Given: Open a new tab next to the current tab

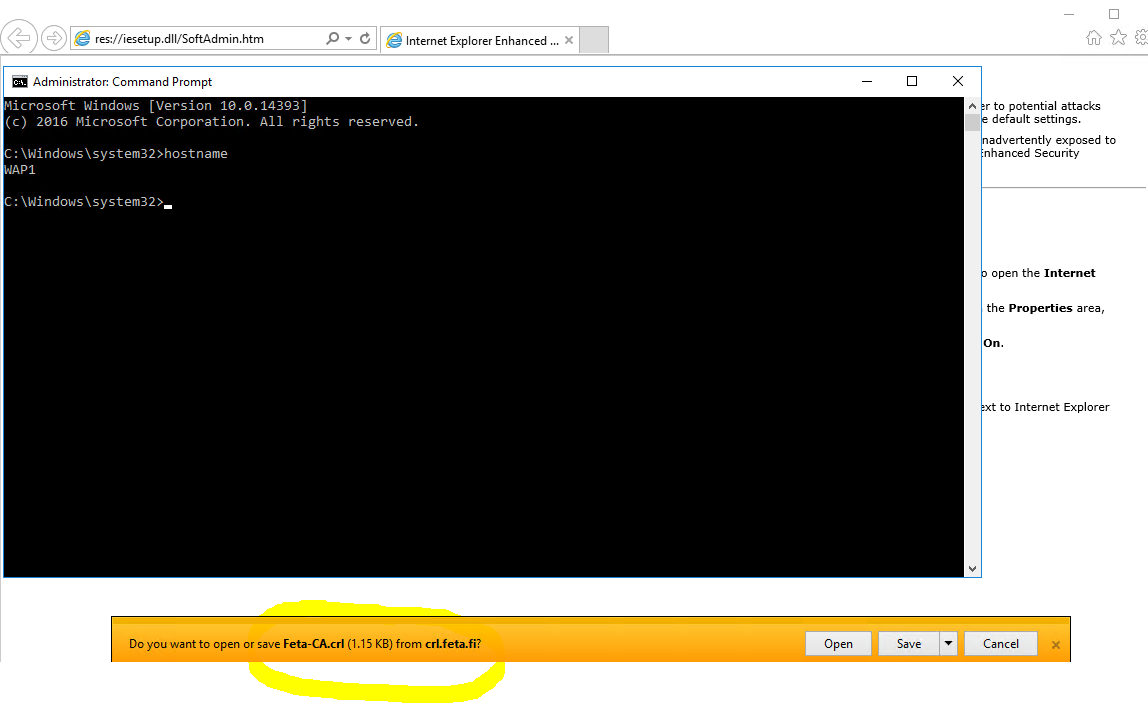Looking at the screenshot, I should tap(594, 40).
